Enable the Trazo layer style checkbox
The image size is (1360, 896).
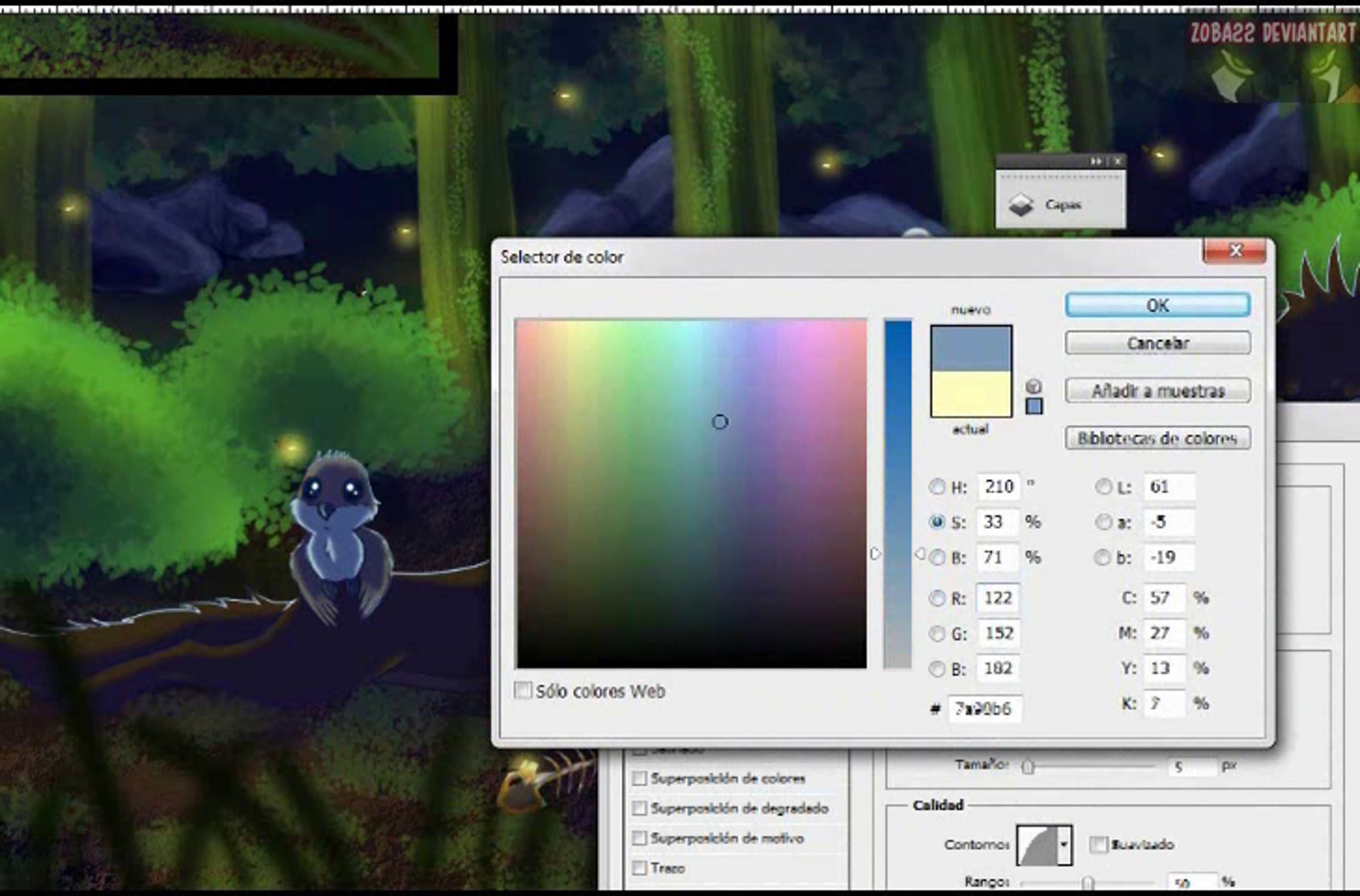pyautogui.click(x=639, y=868)
